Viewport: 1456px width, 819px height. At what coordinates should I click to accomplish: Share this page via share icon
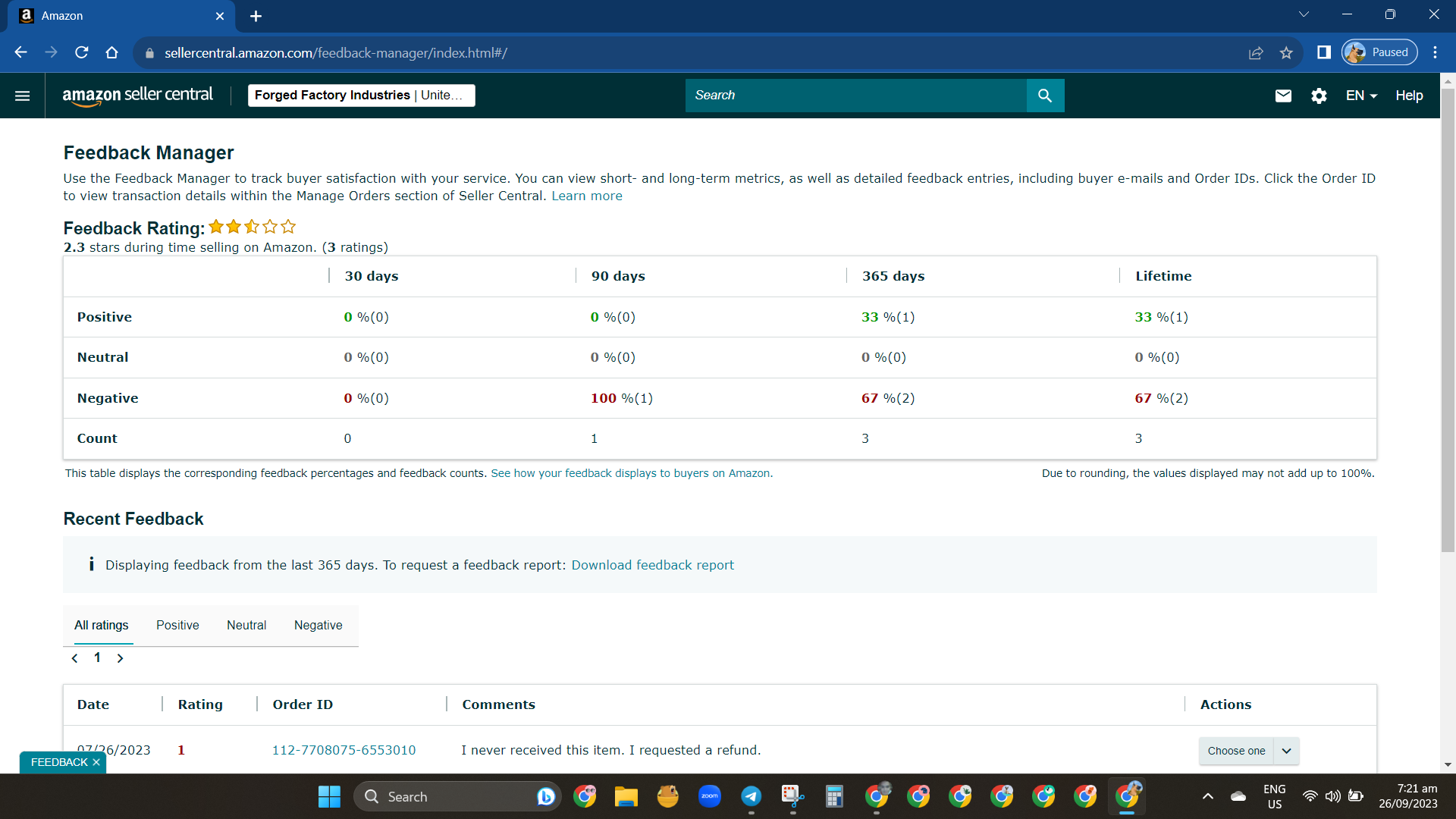[x=1256, y=52]
